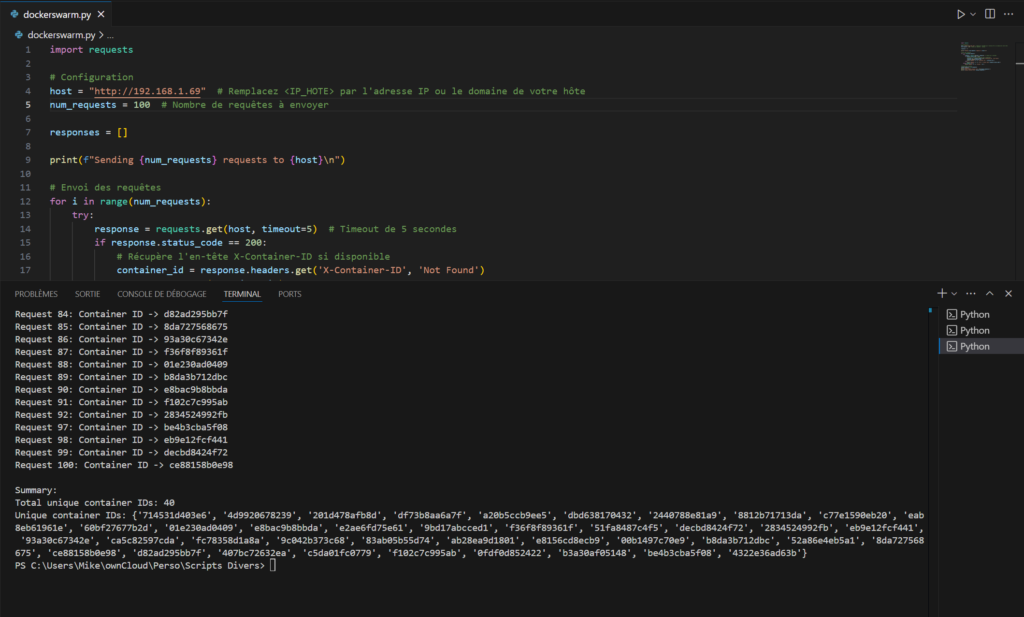
Task: Open the SORTIE panel tab
Action: (88, 294)
